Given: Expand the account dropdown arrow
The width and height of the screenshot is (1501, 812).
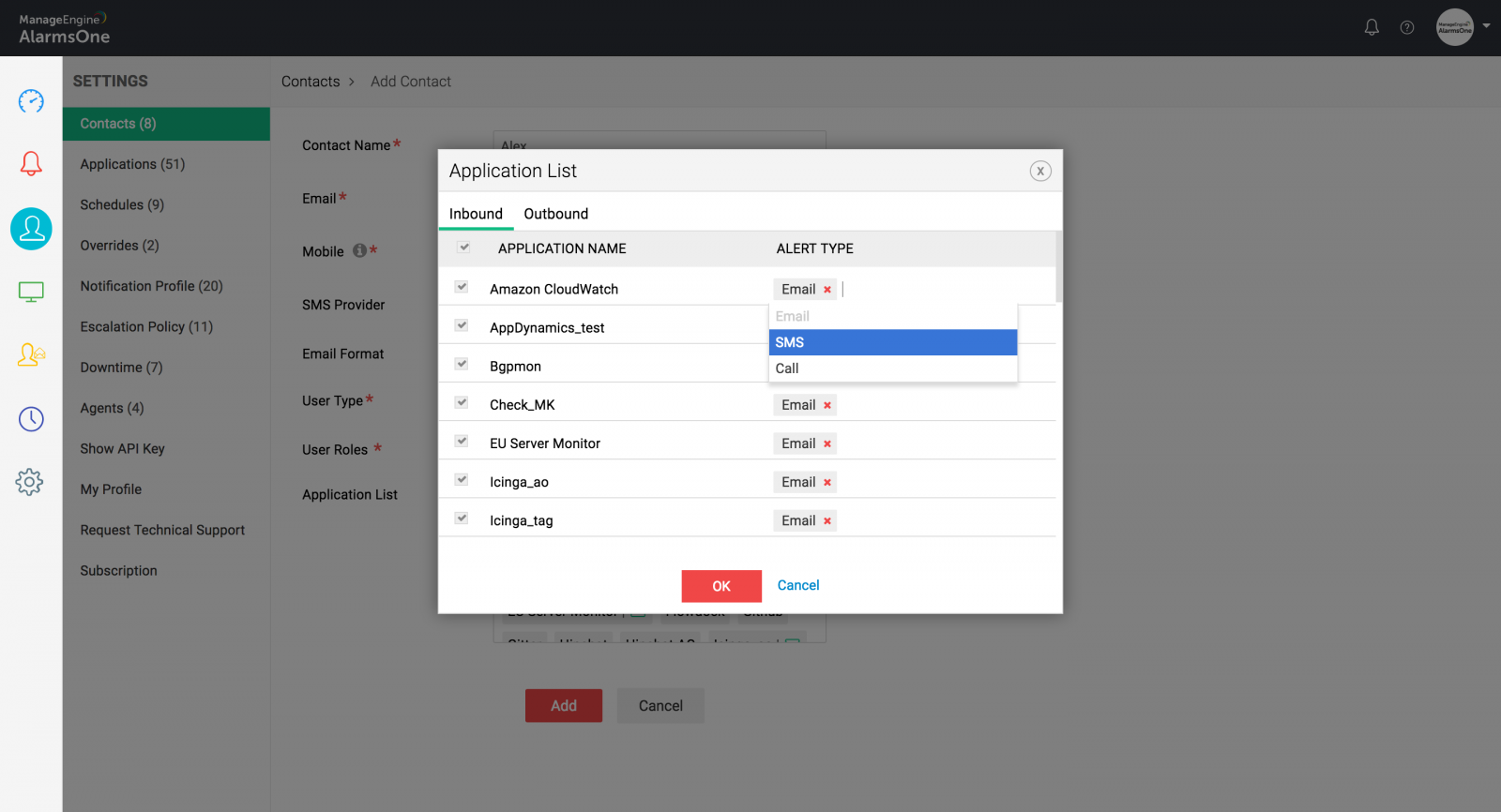Looking at the screenshot, I should click(1486, 26).
